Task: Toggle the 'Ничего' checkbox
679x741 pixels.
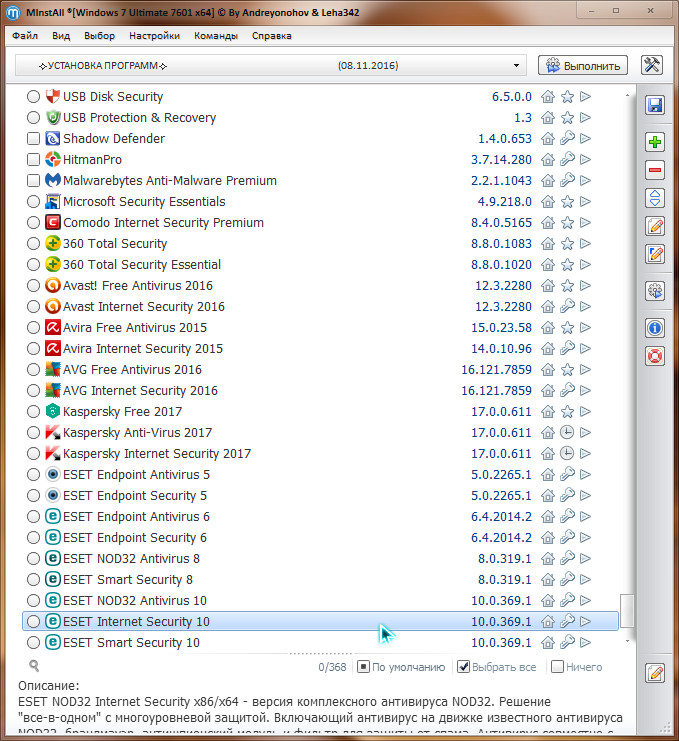Action: coord(558,667)
